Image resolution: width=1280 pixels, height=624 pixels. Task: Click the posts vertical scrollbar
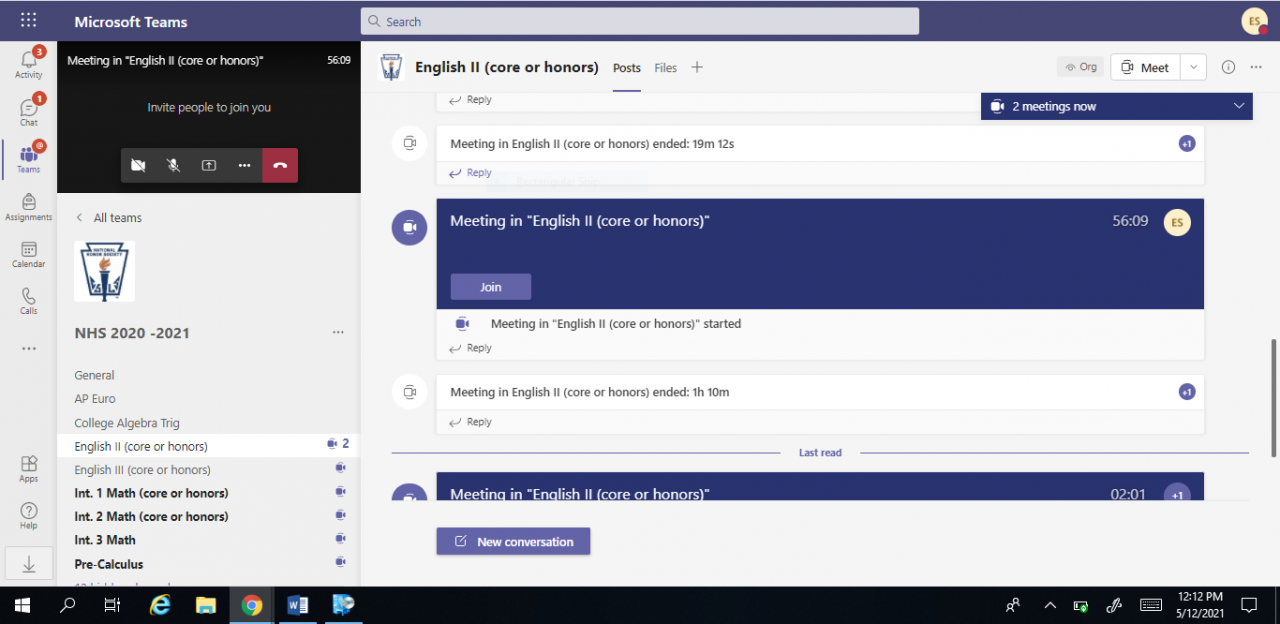tap(1274, 396)
